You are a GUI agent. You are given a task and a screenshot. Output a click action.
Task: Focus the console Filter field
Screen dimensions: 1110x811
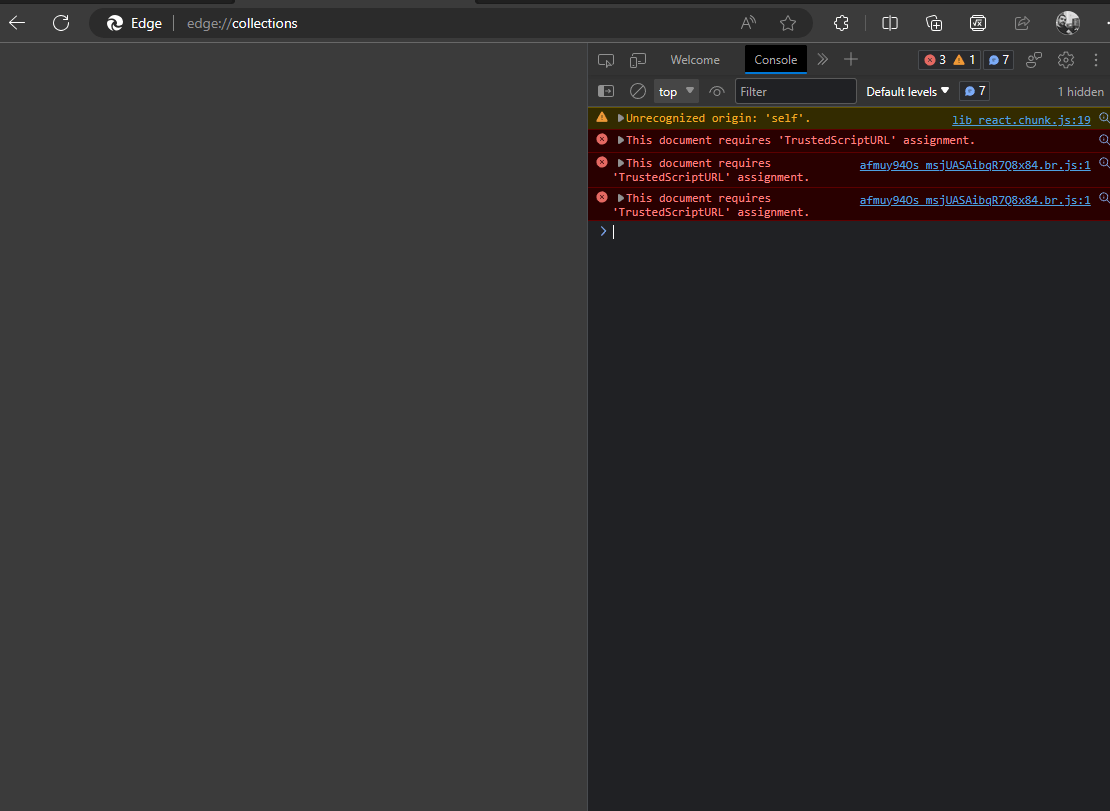click(x=796, y=91)
